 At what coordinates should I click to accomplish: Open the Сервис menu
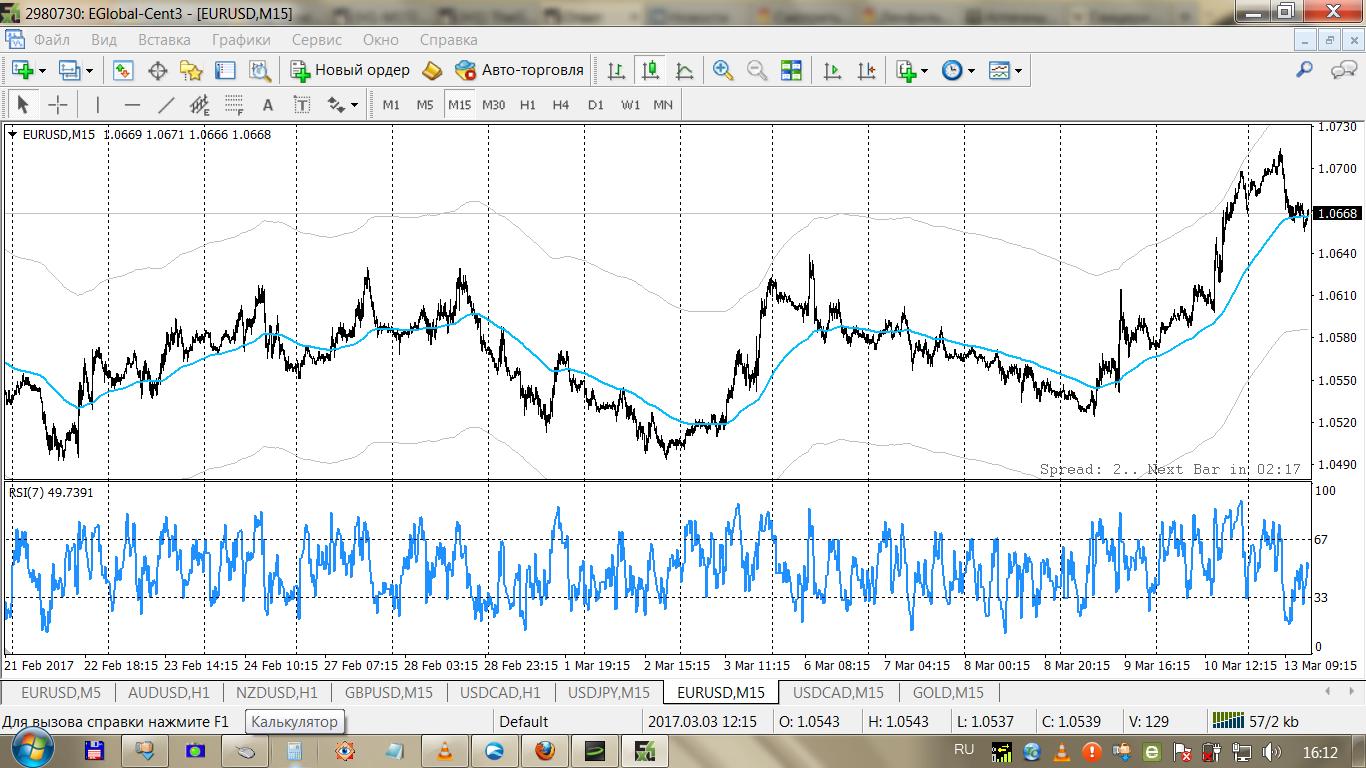tap(317, 40)
